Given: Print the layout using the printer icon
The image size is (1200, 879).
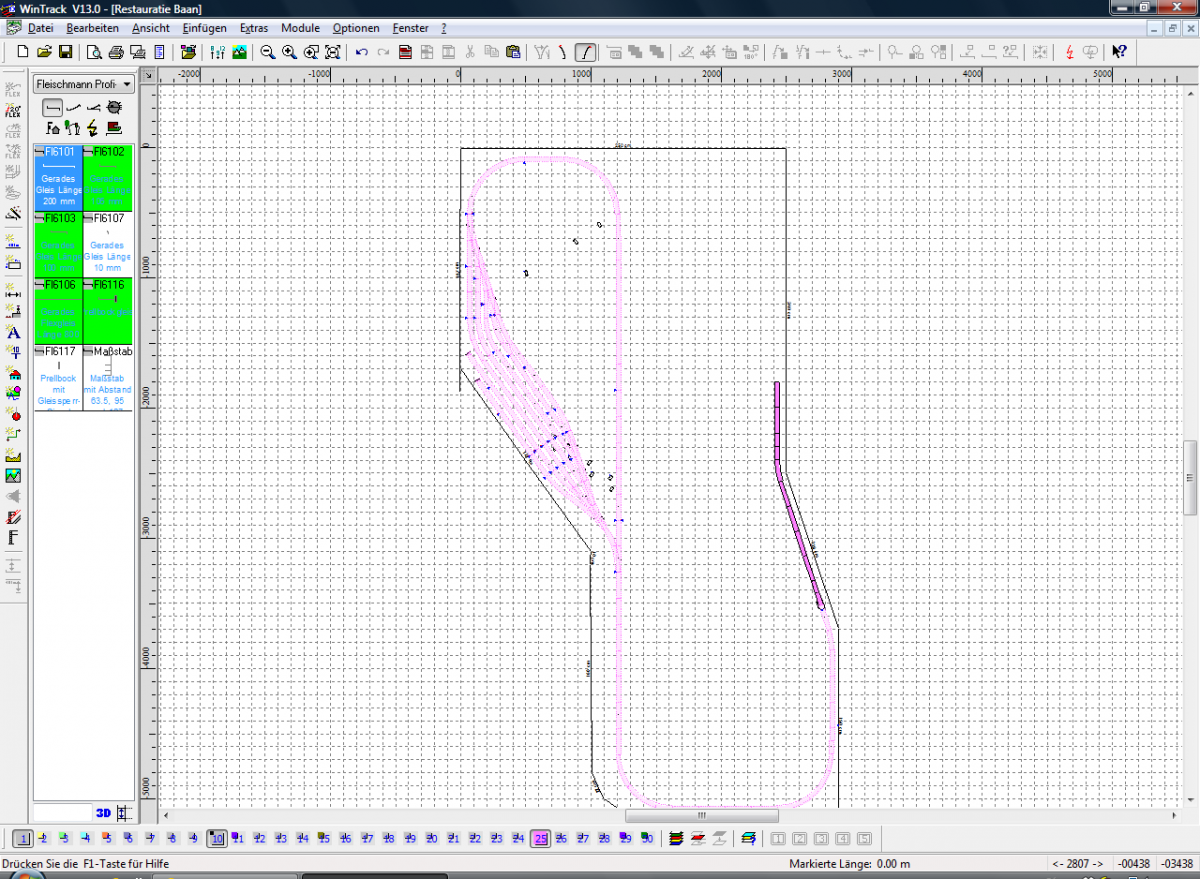Looking at the screenshot, I should pos(116,52).
